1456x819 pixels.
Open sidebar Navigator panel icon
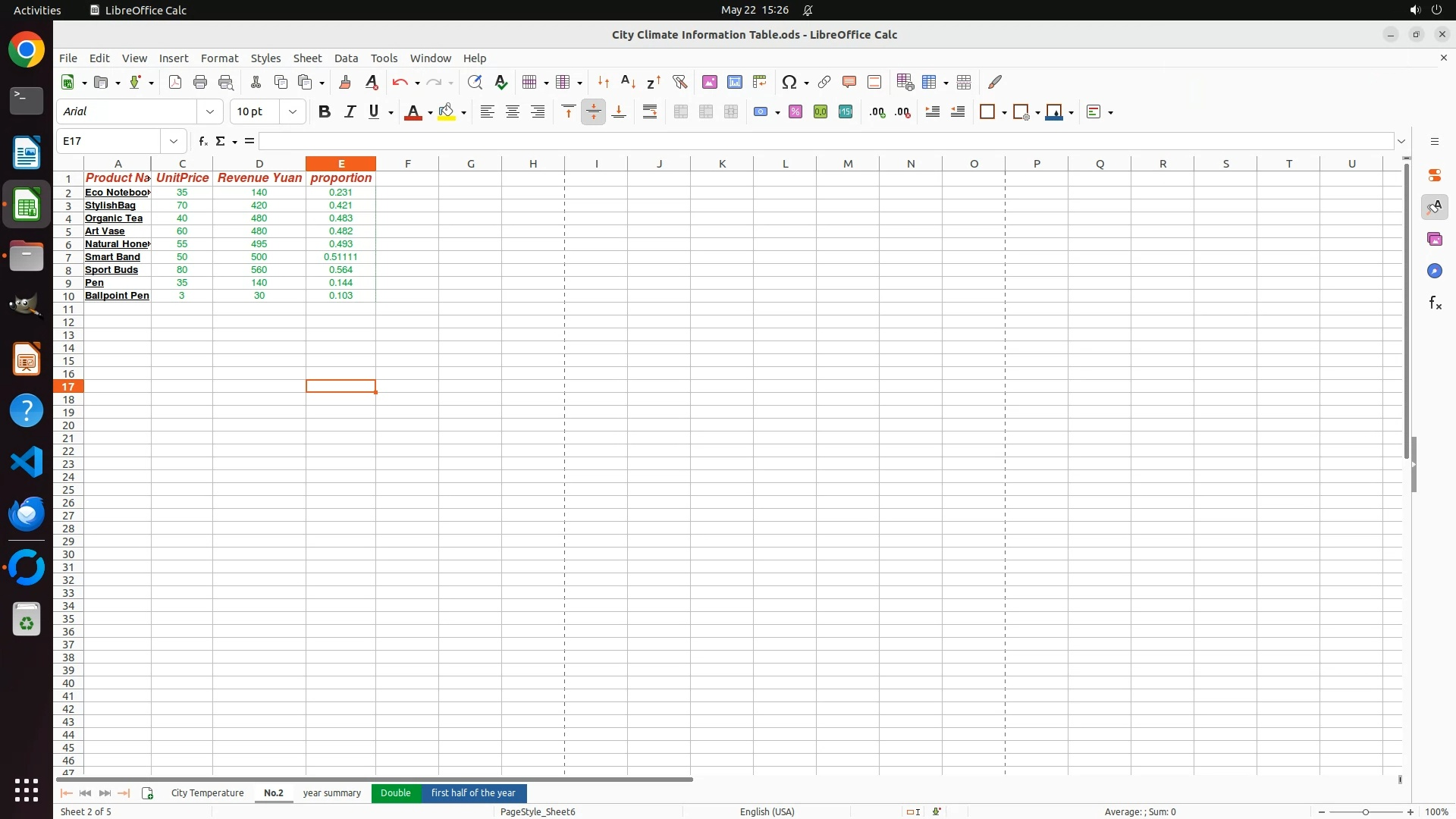pyautogui.click(x=1434, y=271)
